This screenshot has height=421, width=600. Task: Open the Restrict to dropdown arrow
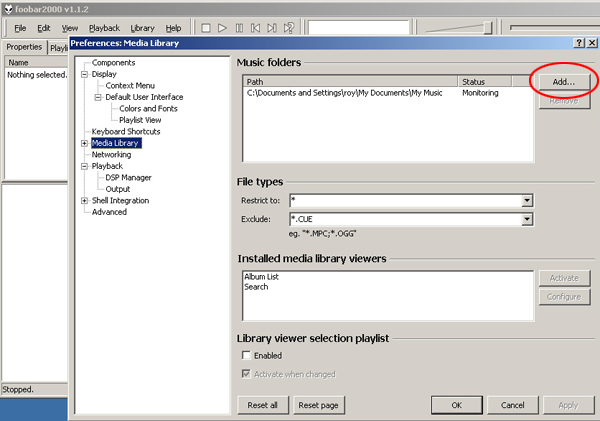click(x=527, y=200)
